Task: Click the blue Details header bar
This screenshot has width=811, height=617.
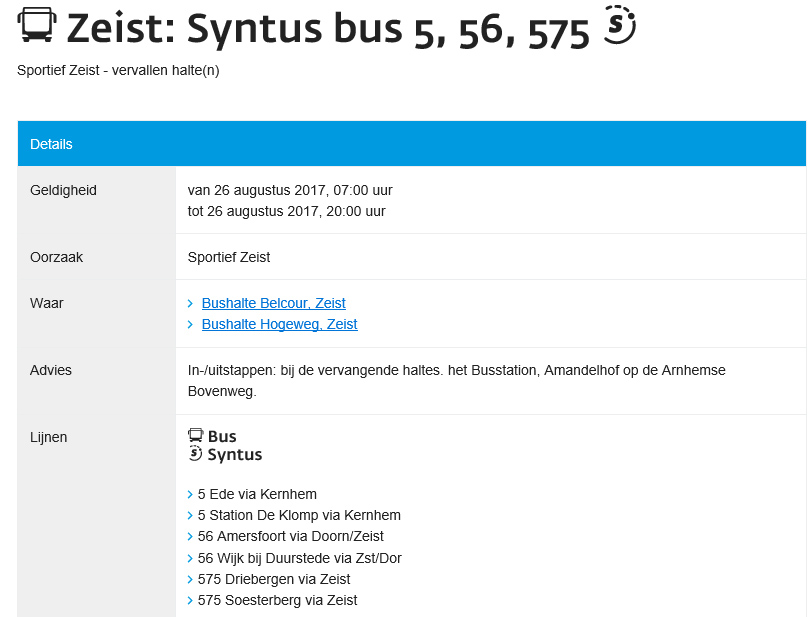Action: click(x=412, y=144)
